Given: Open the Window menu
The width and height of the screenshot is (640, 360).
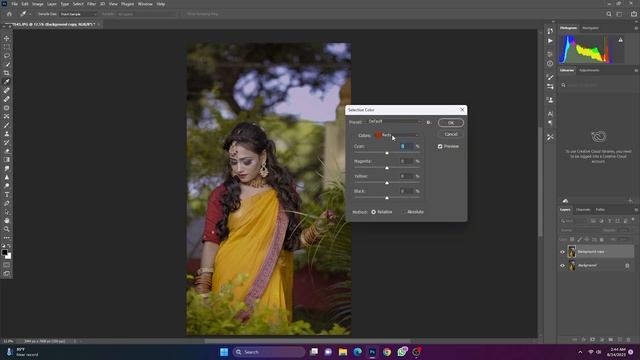Looking at the screenshot, I should (x=145, y=4).
